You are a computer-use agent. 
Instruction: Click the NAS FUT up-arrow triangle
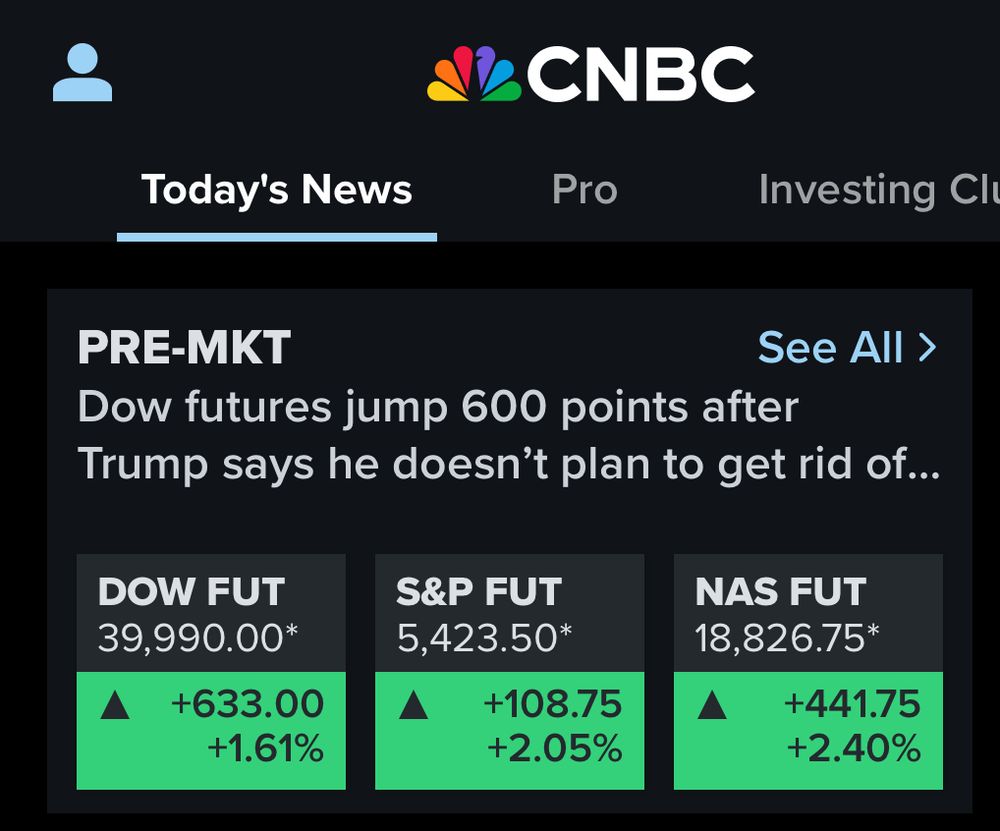pos(712,705)
